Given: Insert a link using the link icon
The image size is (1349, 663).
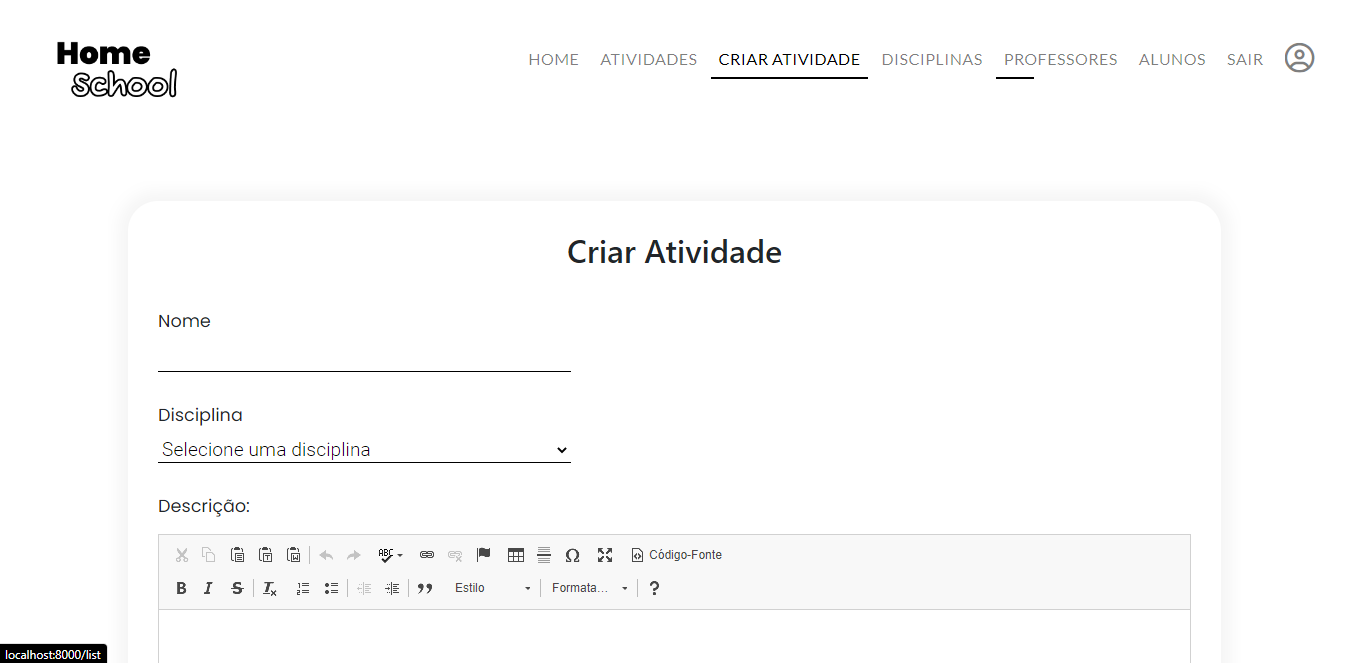Looking at the screenshot, I should (427, 554).
